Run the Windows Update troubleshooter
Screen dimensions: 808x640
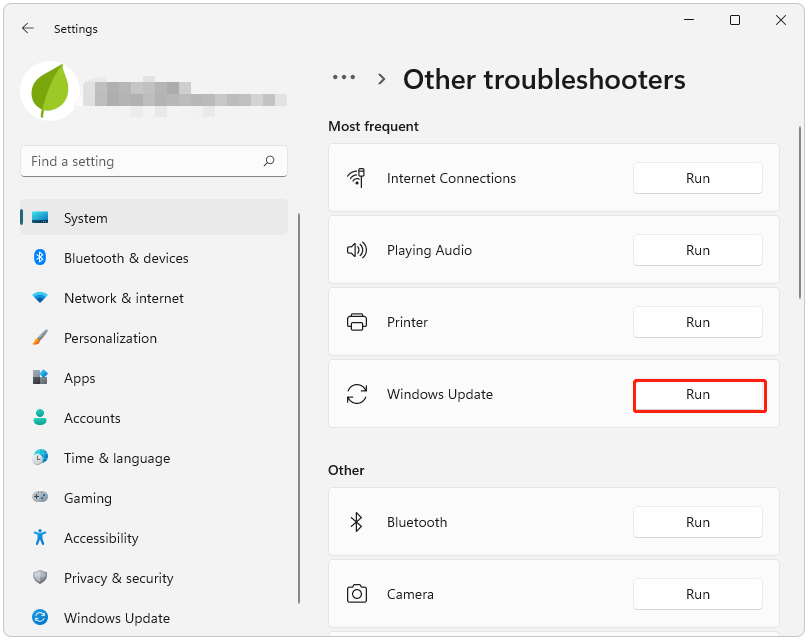[x=697, y=394]
